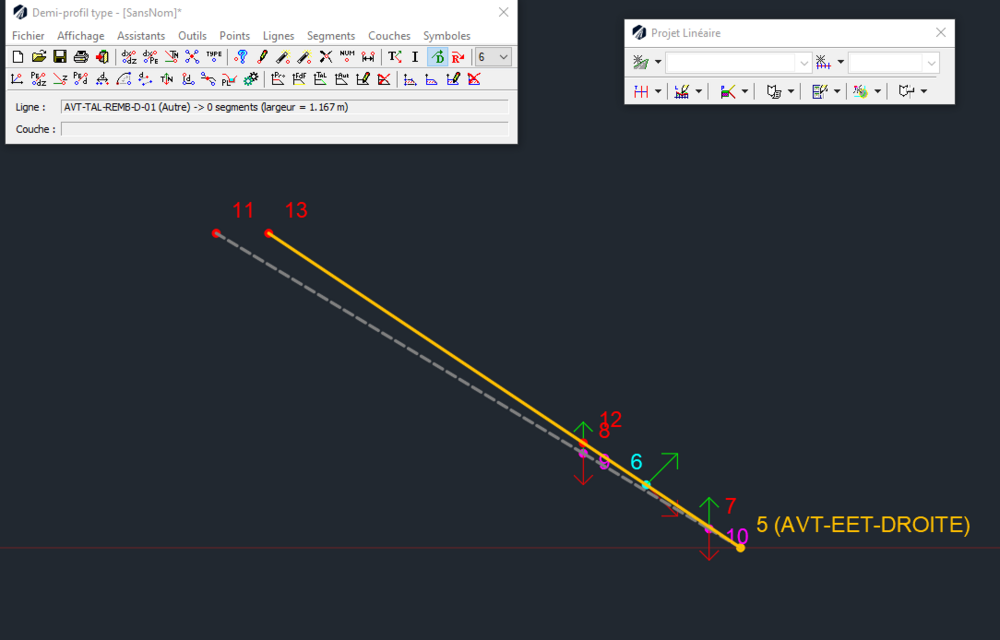Select the dx/PE point tool in top row
The width and height of the screenshot is (1000, 640).
pyautogui.click(x=151, y=57)
